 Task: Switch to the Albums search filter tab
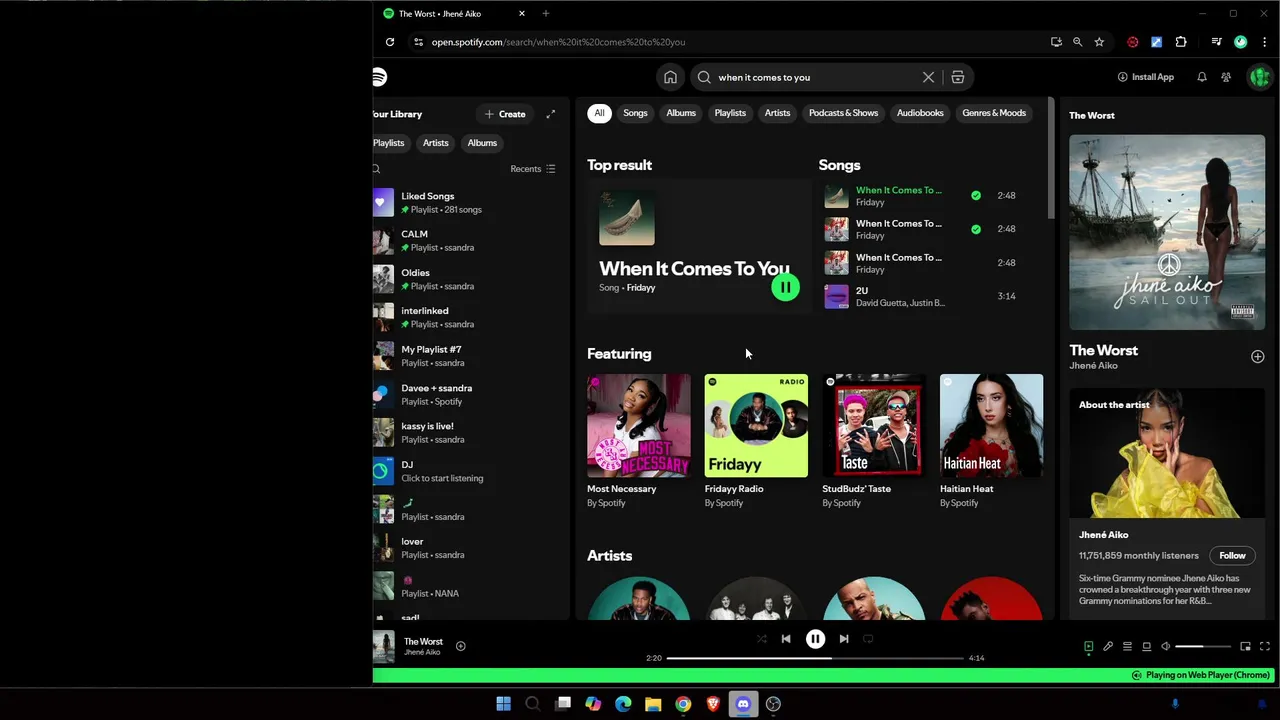[x=681, y=113]
